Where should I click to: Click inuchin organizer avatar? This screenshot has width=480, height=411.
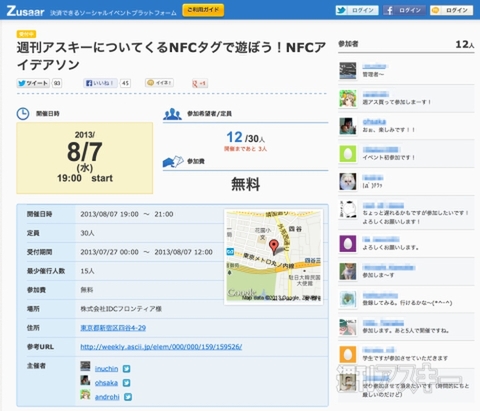(x=85, y=366)
